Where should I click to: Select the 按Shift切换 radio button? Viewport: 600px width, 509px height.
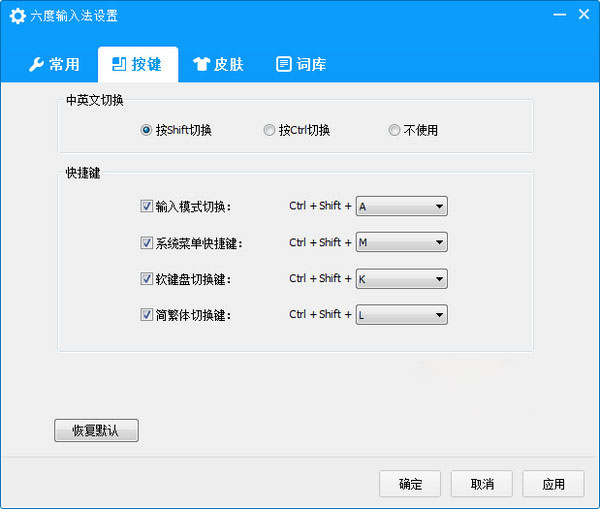click(x=146, y=130)
